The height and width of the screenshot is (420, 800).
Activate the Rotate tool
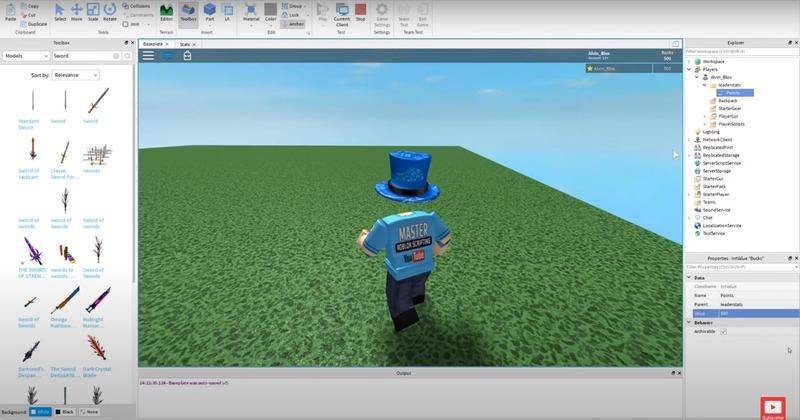[x=110, y=12]
